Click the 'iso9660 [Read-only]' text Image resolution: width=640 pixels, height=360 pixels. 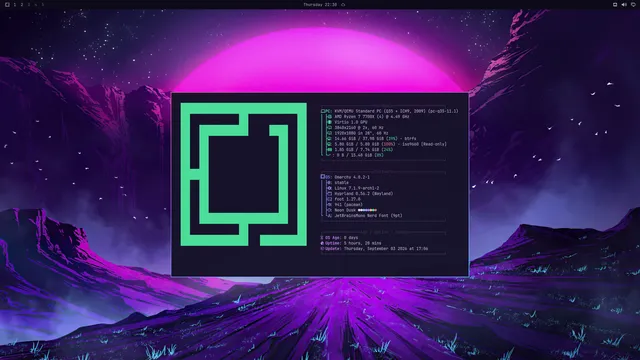424,144
